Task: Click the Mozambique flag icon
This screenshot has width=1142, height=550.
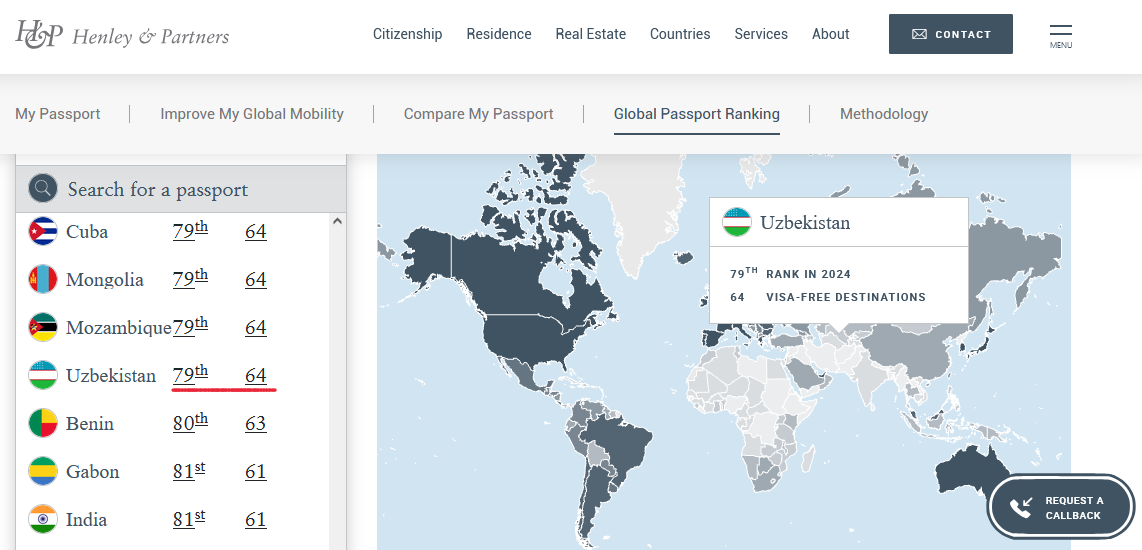Action: (43, 328)
